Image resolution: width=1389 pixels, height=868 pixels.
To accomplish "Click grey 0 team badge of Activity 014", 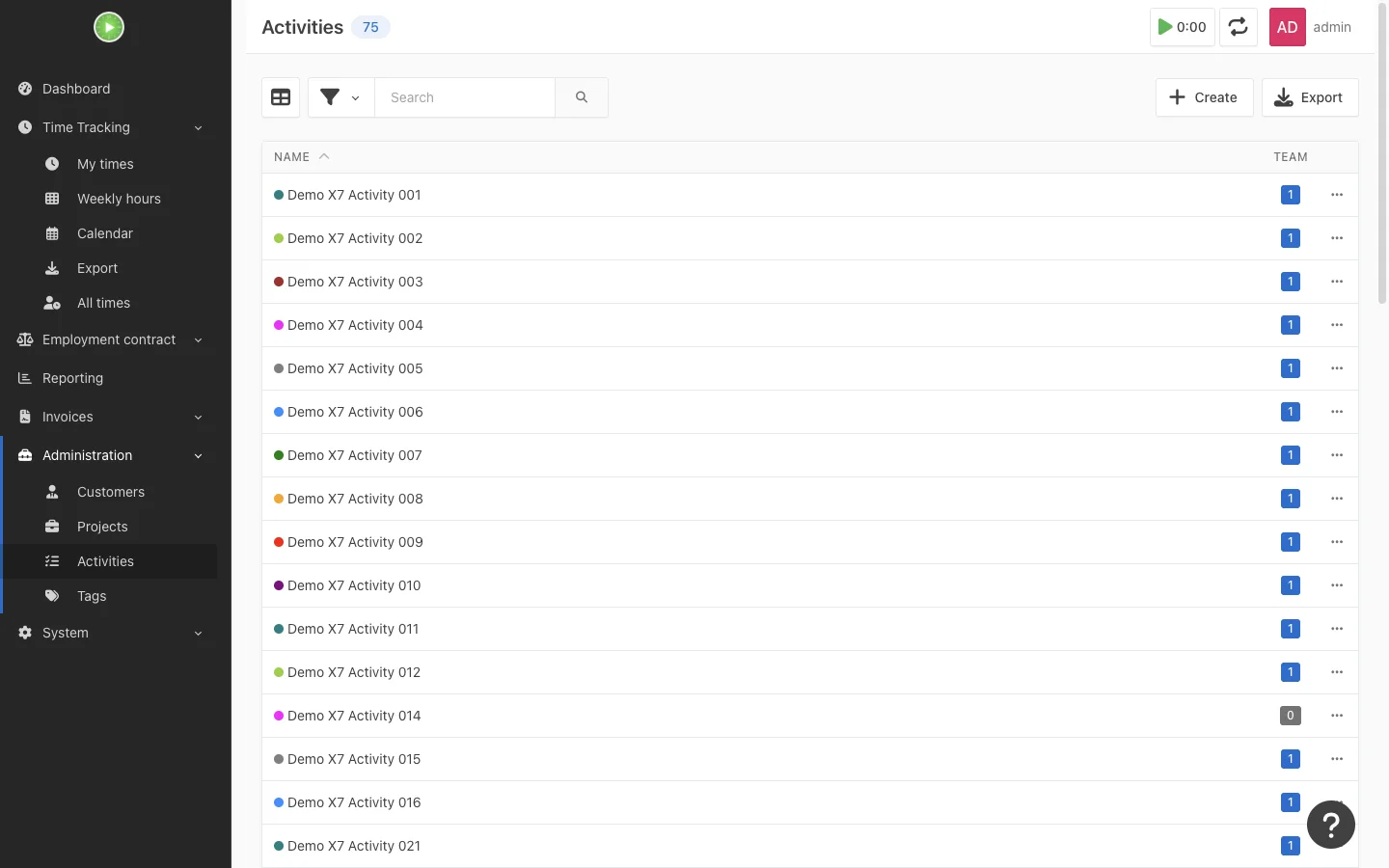I will 1291,716.
